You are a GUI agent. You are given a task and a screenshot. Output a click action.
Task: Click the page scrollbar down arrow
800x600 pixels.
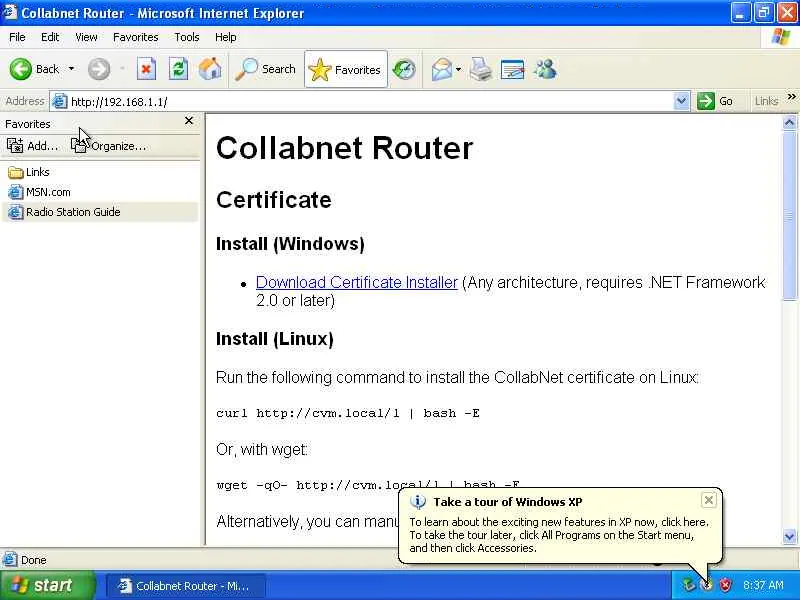click(789, 536)
